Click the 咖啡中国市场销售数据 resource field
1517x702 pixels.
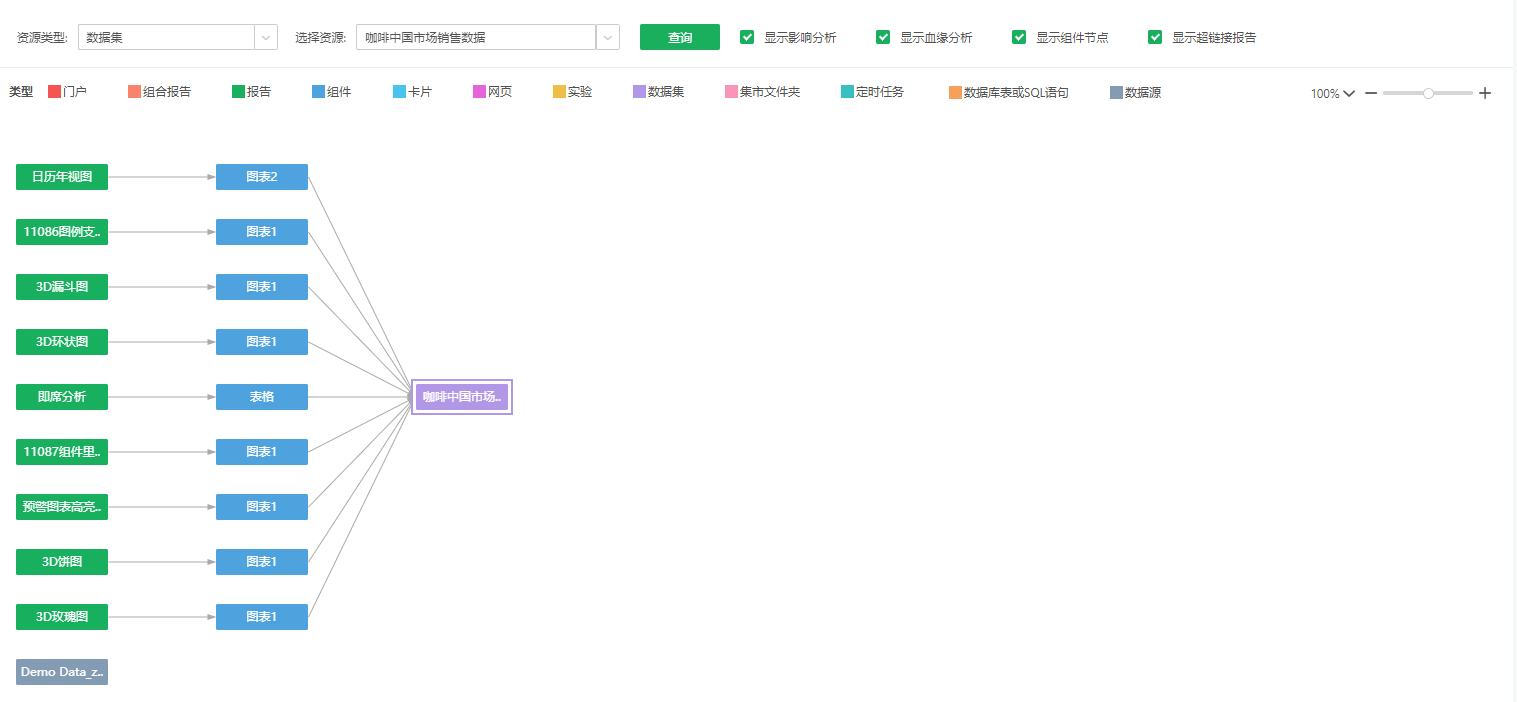476,37
